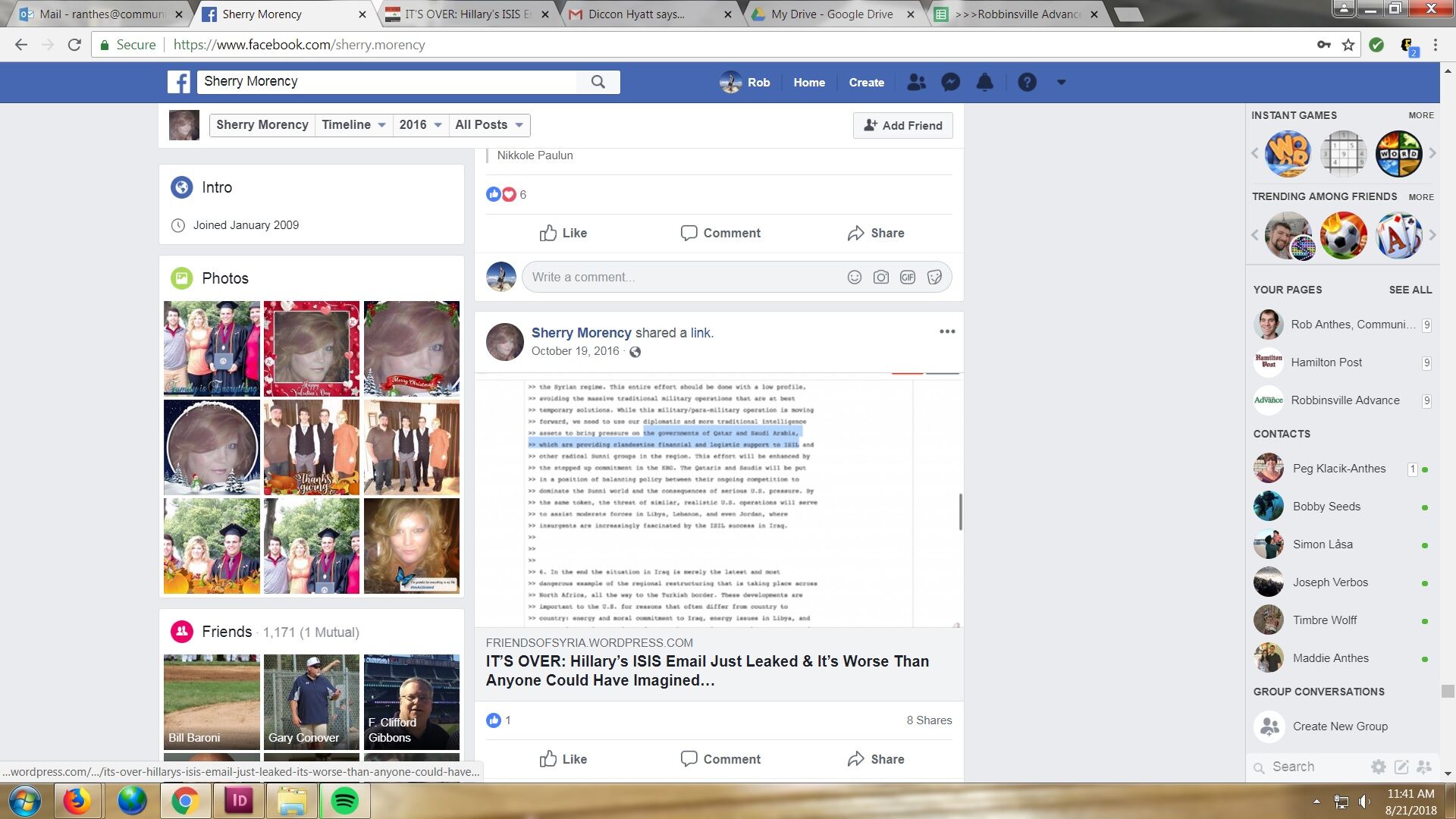Open the IT'S OVER article headline link
This screenshot has height=819, width=1456.
[707, 670]
